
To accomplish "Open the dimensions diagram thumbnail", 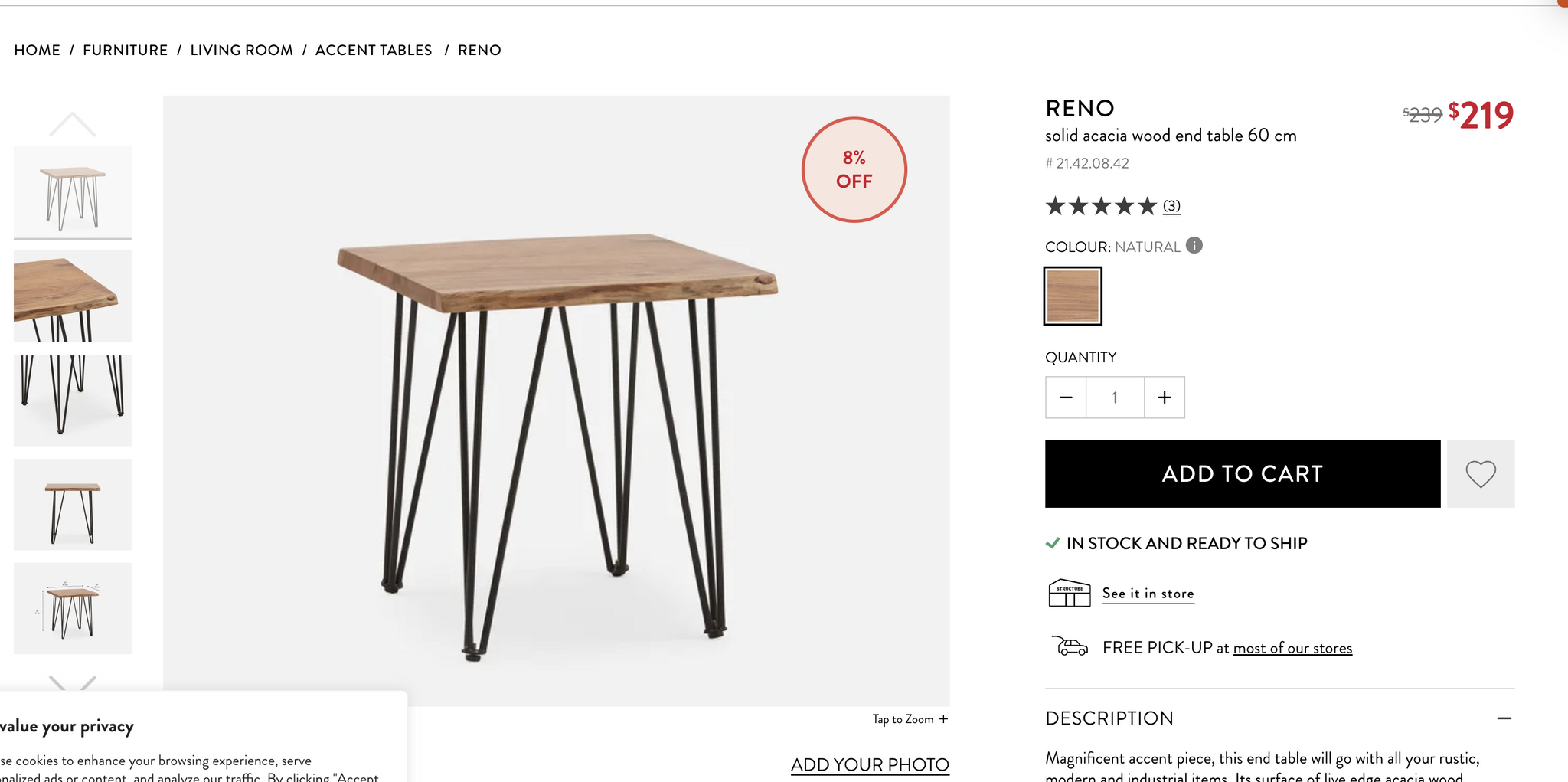I will click(73, 609).
